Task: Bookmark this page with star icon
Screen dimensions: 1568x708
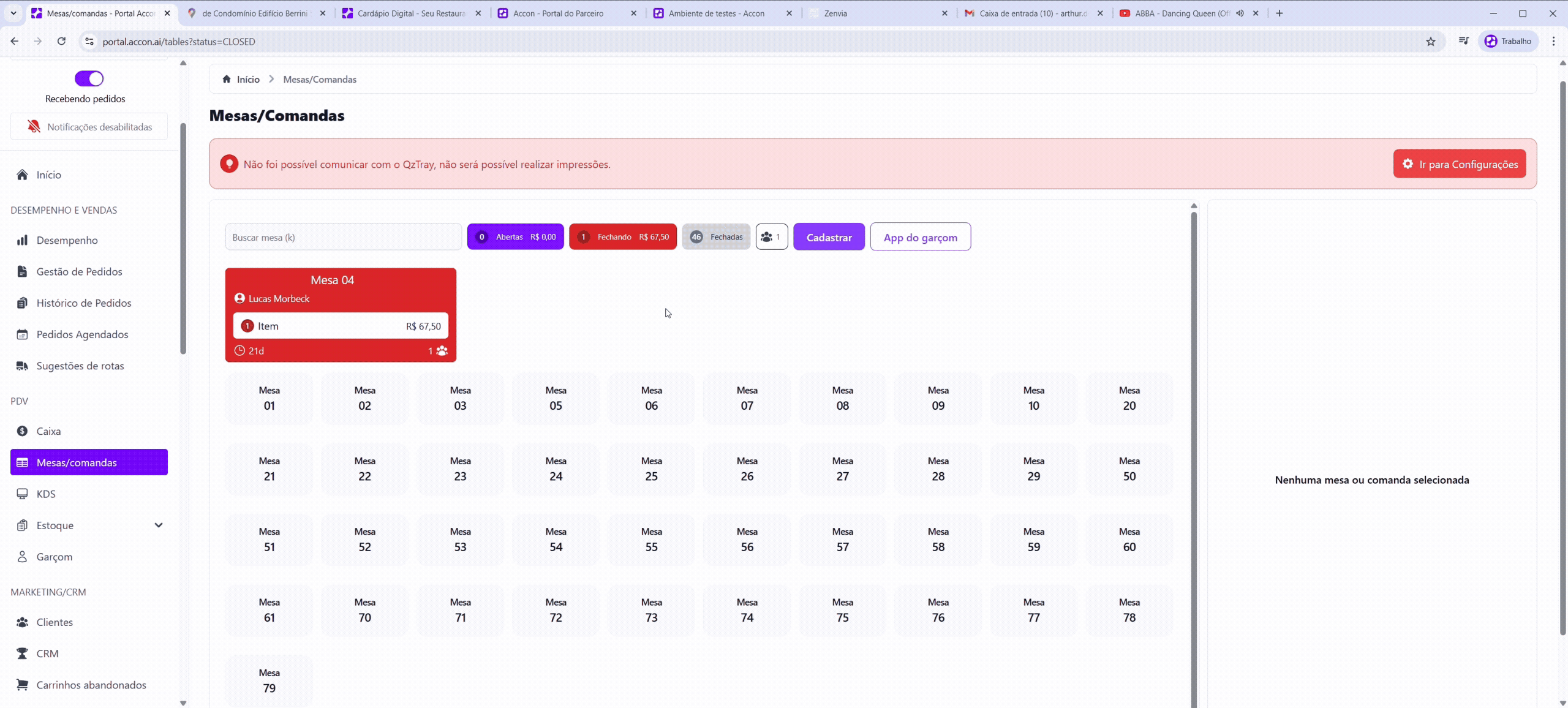Action: click(x=1431, y=42)
